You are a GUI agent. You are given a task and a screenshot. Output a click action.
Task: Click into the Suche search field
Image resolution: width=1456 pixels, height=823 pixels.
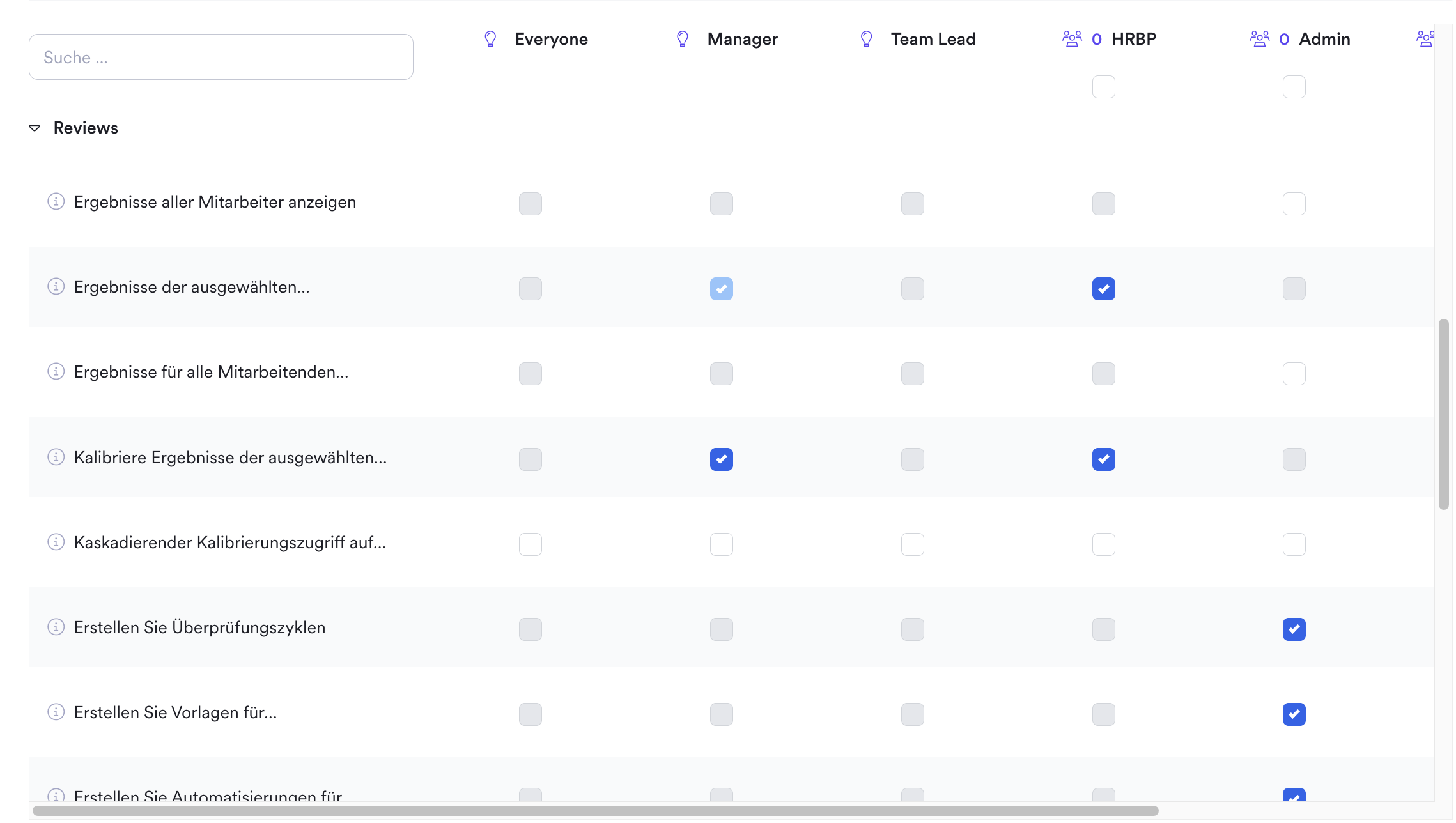(221, 57)
